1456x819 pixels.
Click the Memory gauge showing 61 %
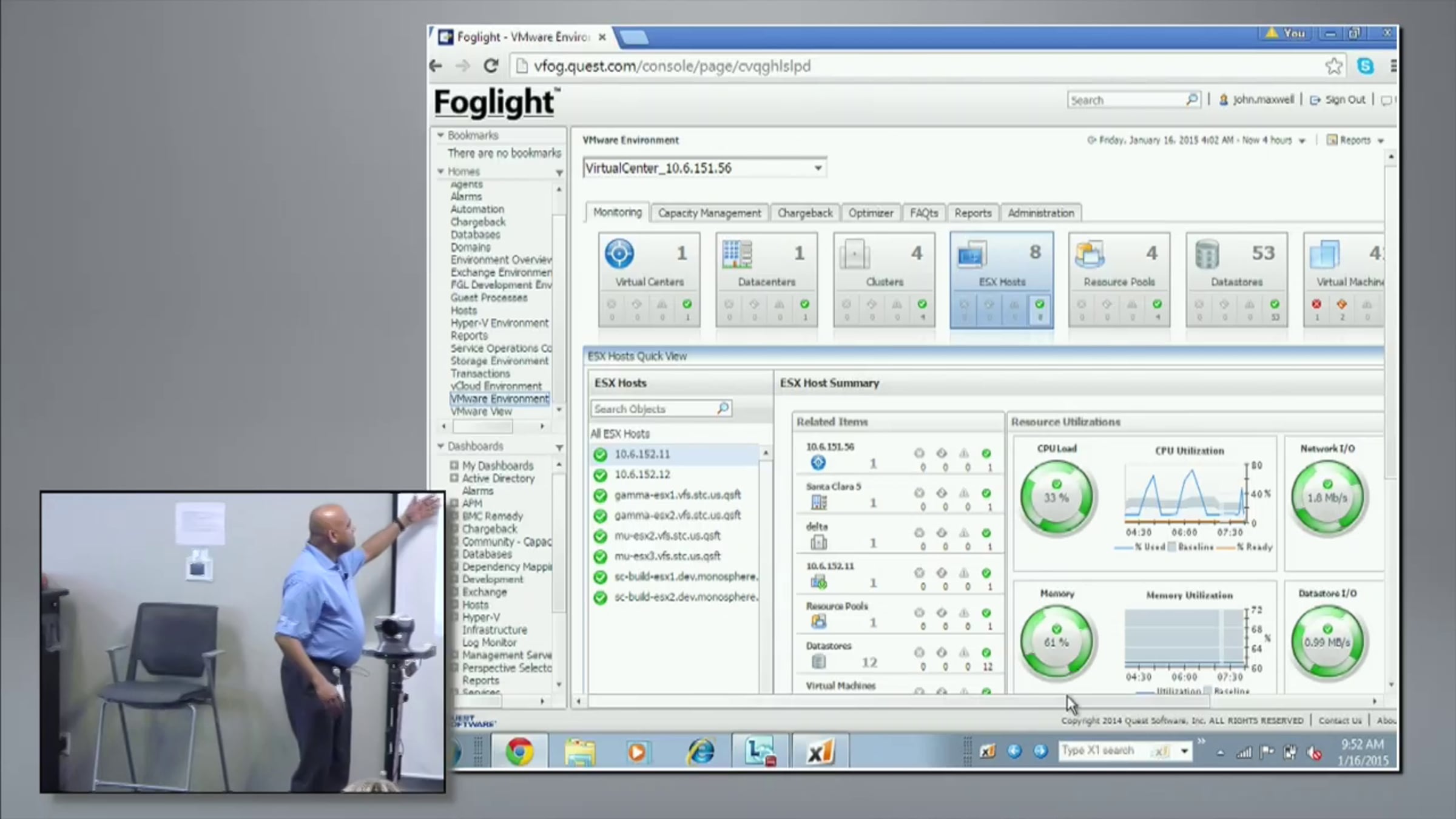click(1057, 642)
